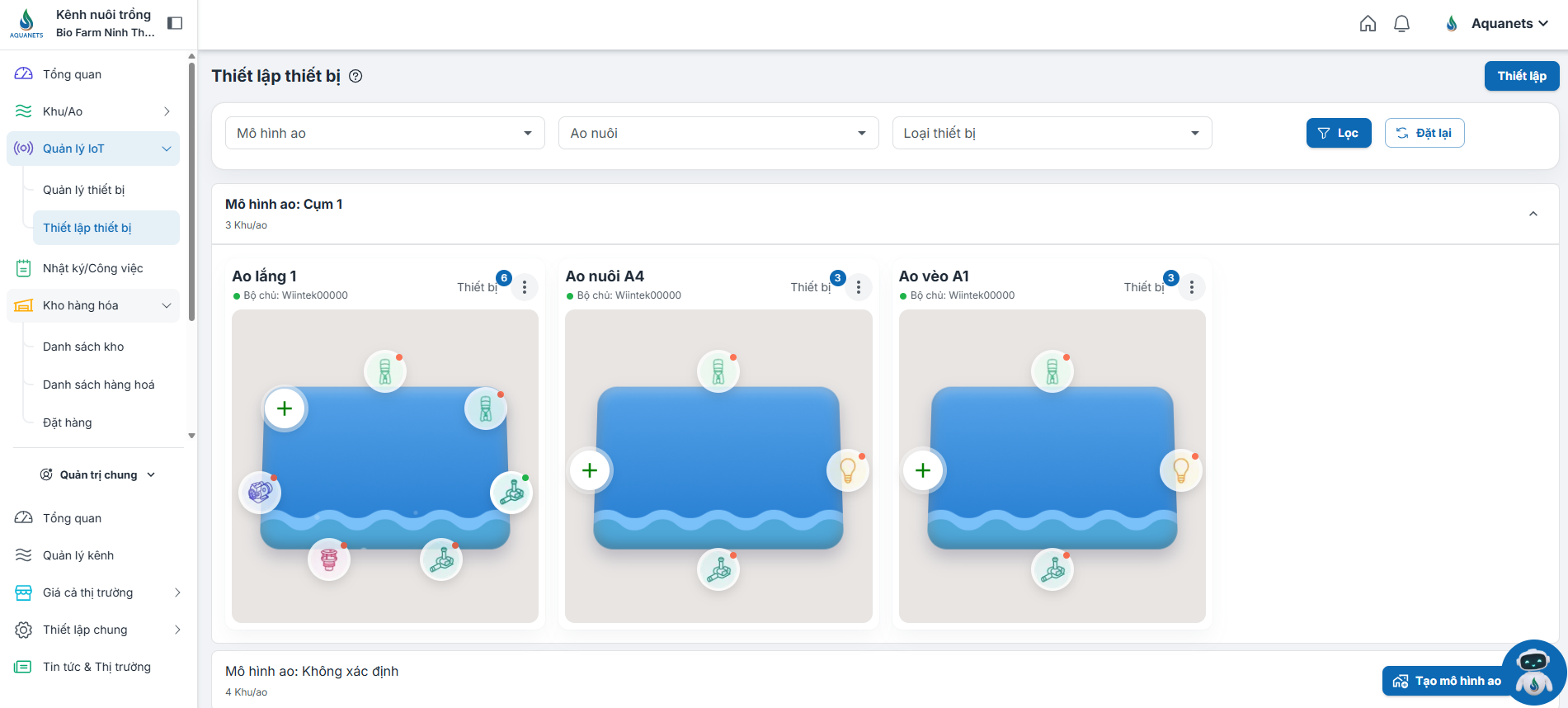Click the sidebar vertical scrollbar

(191, 190)
